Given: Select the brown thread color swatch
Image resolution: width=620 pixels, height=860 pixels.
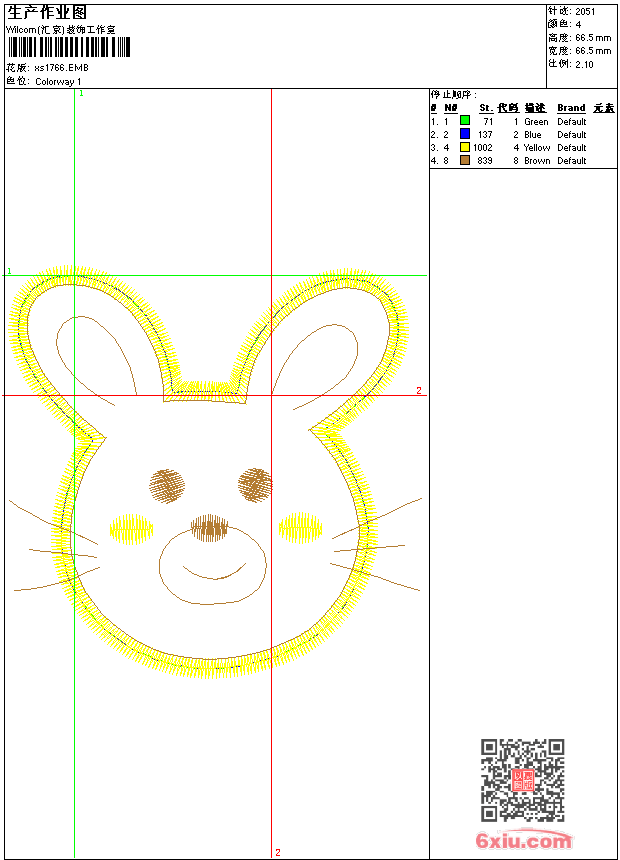Looking at the screenshot, I should coord(465,160).
